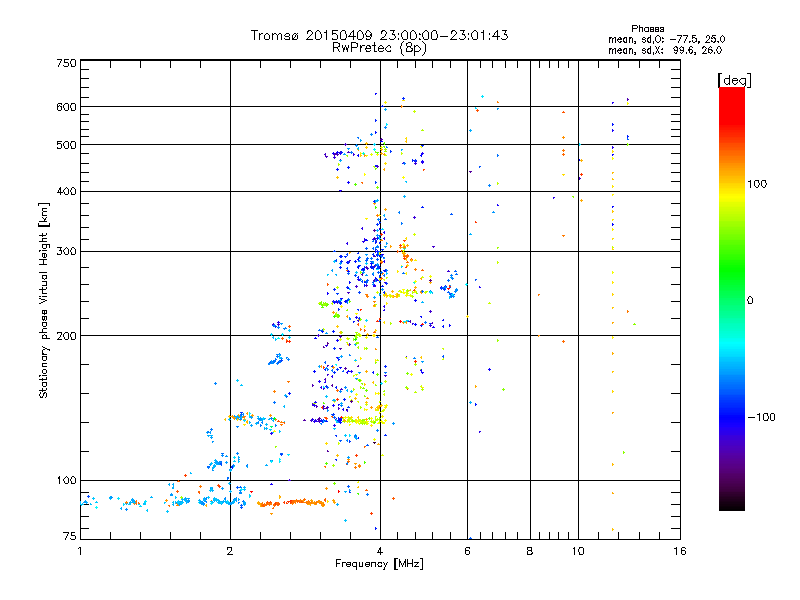This screenshot has width=800, height=600.
Task: Click the x-axis tick label "6"
Action: pos(467,551)
